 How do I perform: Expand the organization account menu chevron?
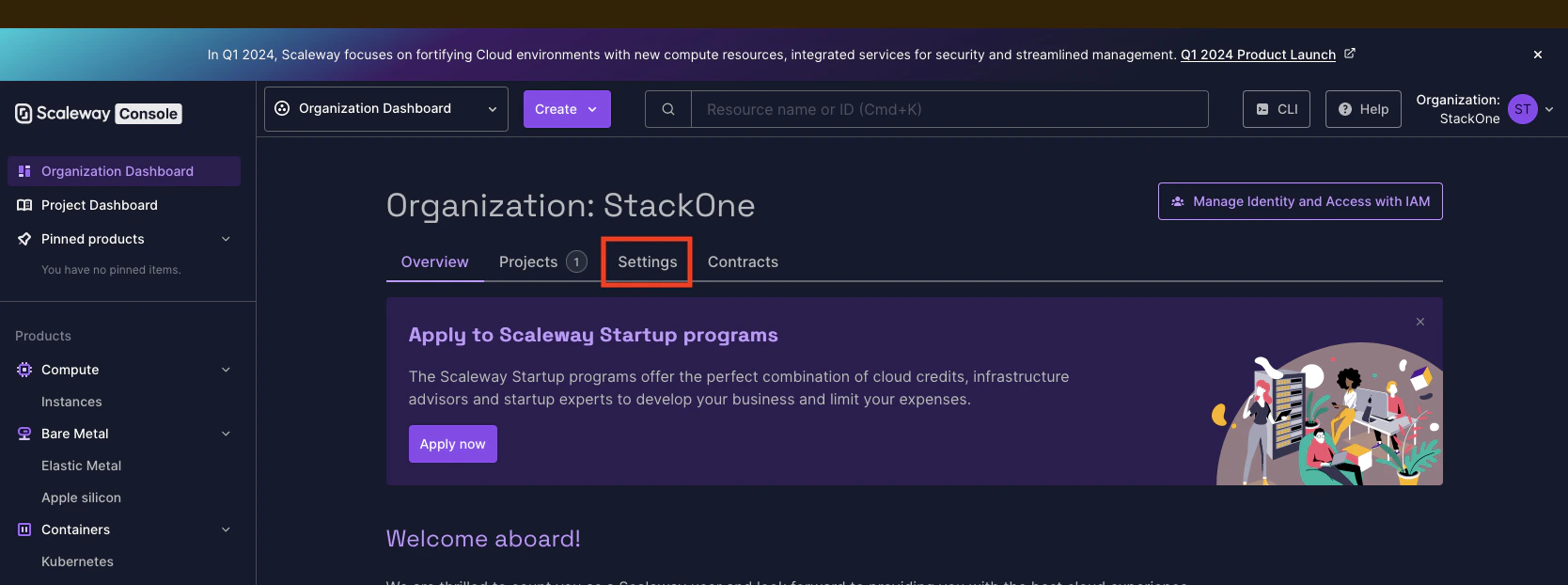pyautogui.click(x=1549, y=109)
